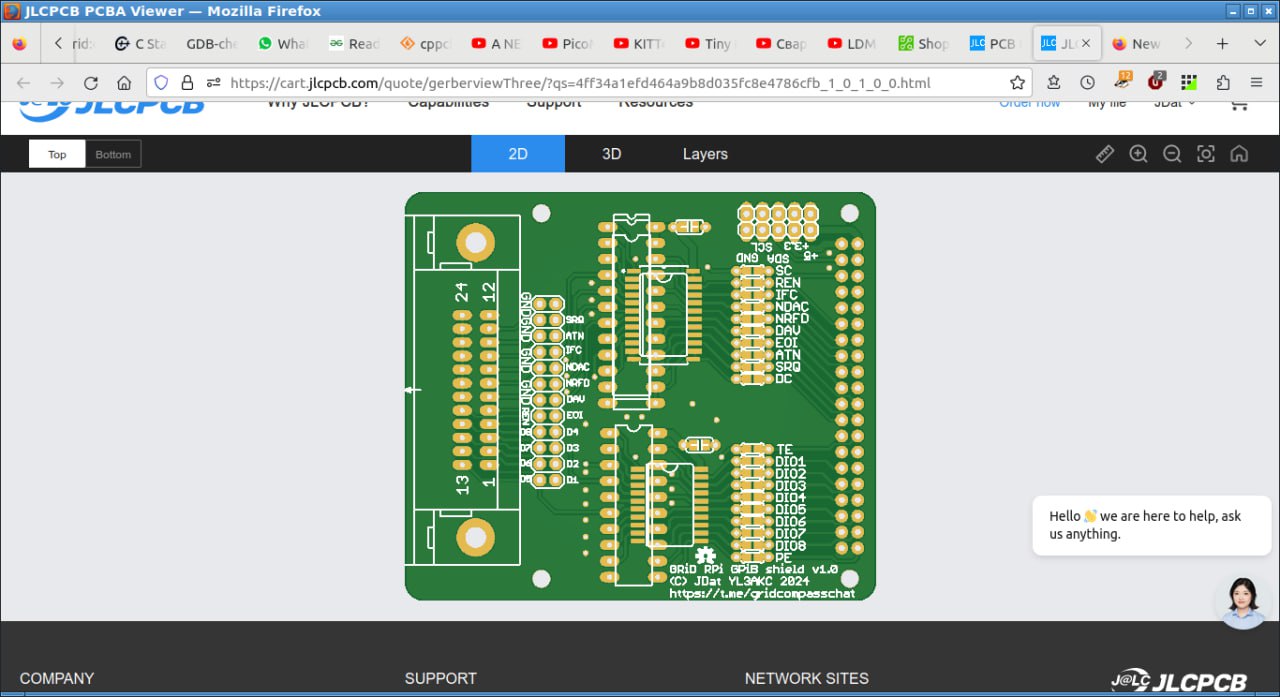
Task: Zoom out of the PCB view
Action: click(1172, 154)
